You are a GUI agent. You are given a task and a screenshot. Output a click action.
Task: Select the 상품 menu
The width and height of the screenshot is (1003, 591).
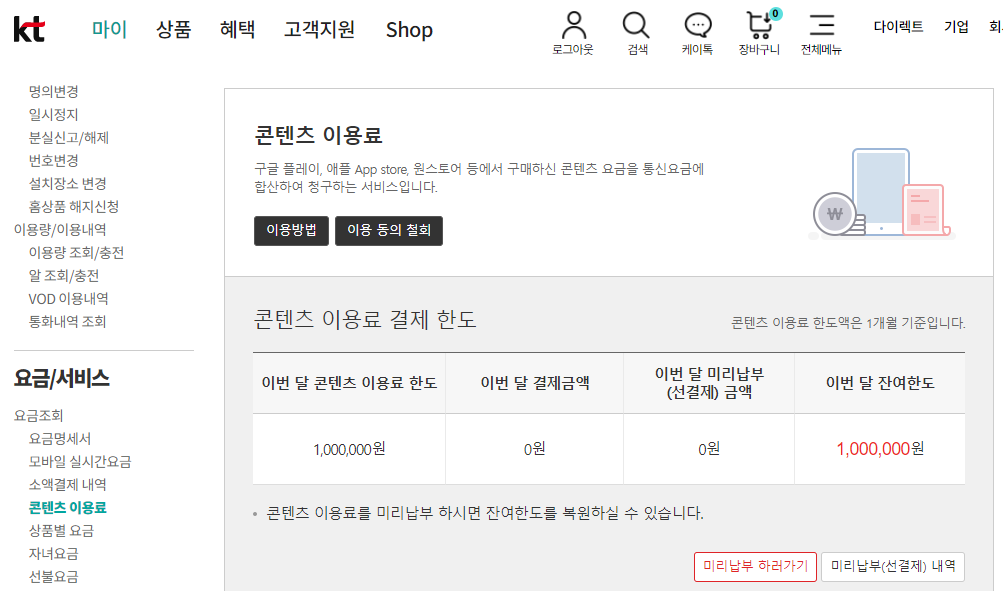point(173,29)
